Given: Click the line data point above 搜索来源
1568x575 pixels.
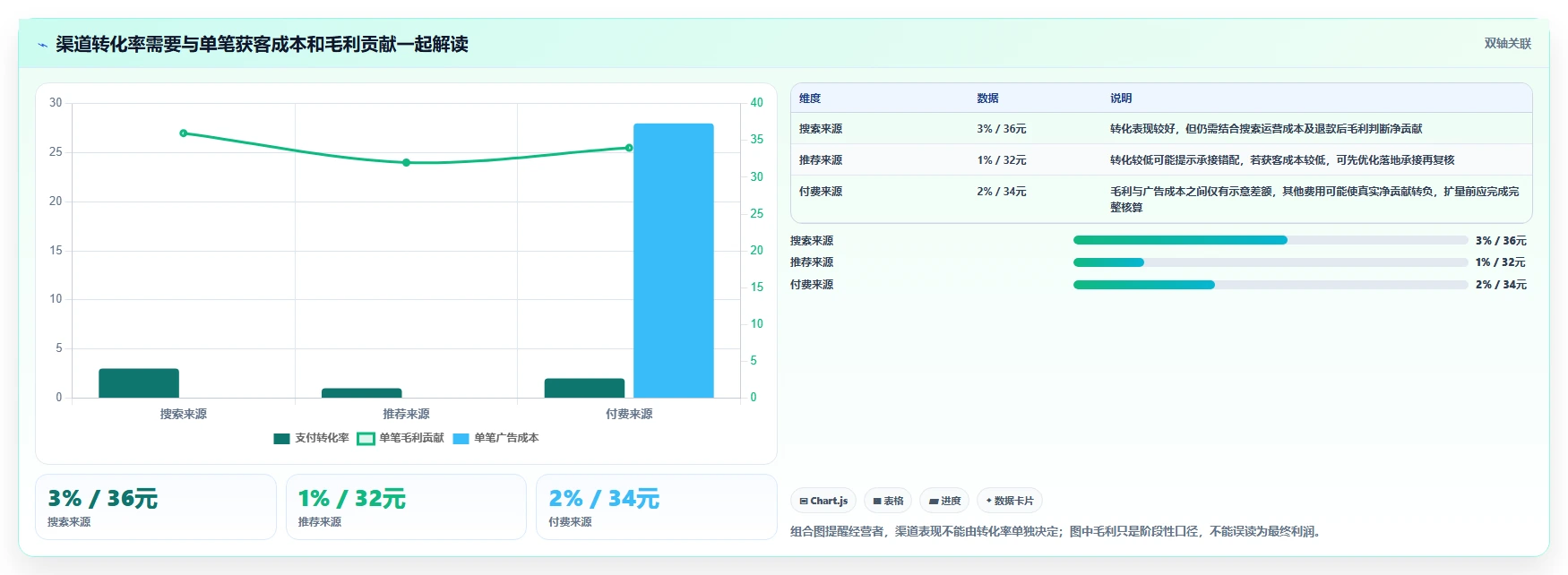Looking at the screenshot, I should pyautogui.click(x=184, y=133).
